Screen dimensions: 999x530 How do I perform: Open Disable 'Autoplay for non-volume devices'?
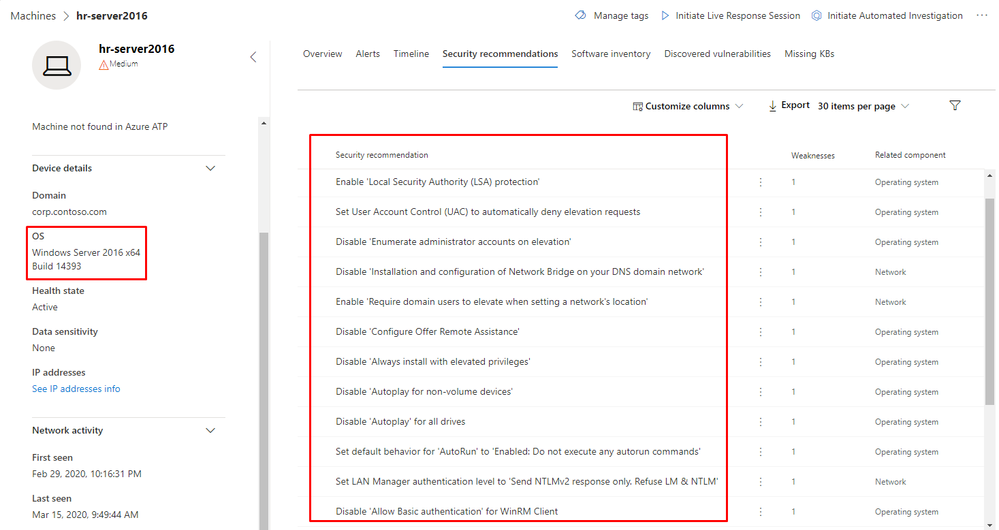pyautogui.click(x=424, y=391)
